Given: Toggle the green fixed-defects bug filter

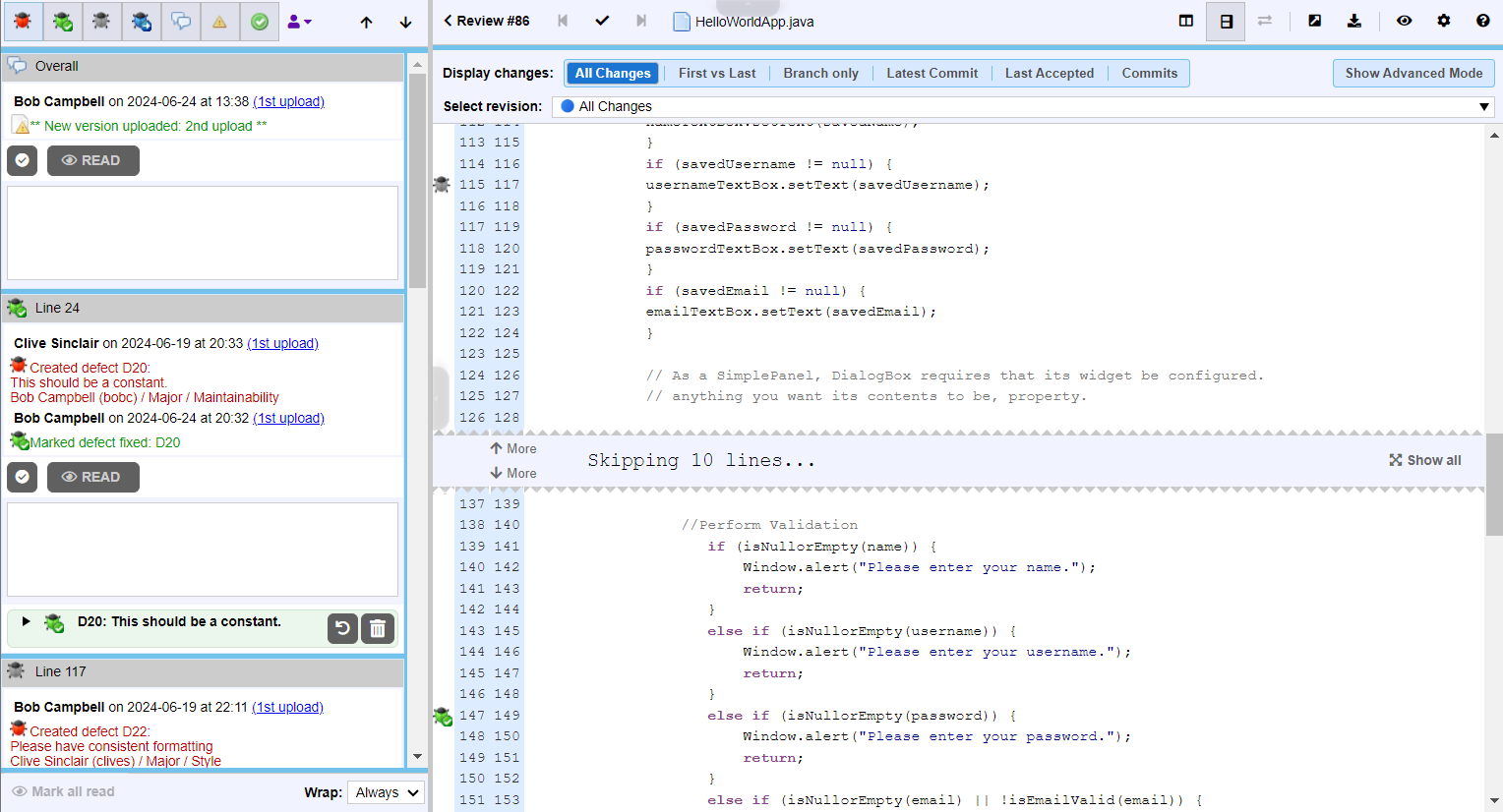Looking at the screenshot, I should pos(62,22).
